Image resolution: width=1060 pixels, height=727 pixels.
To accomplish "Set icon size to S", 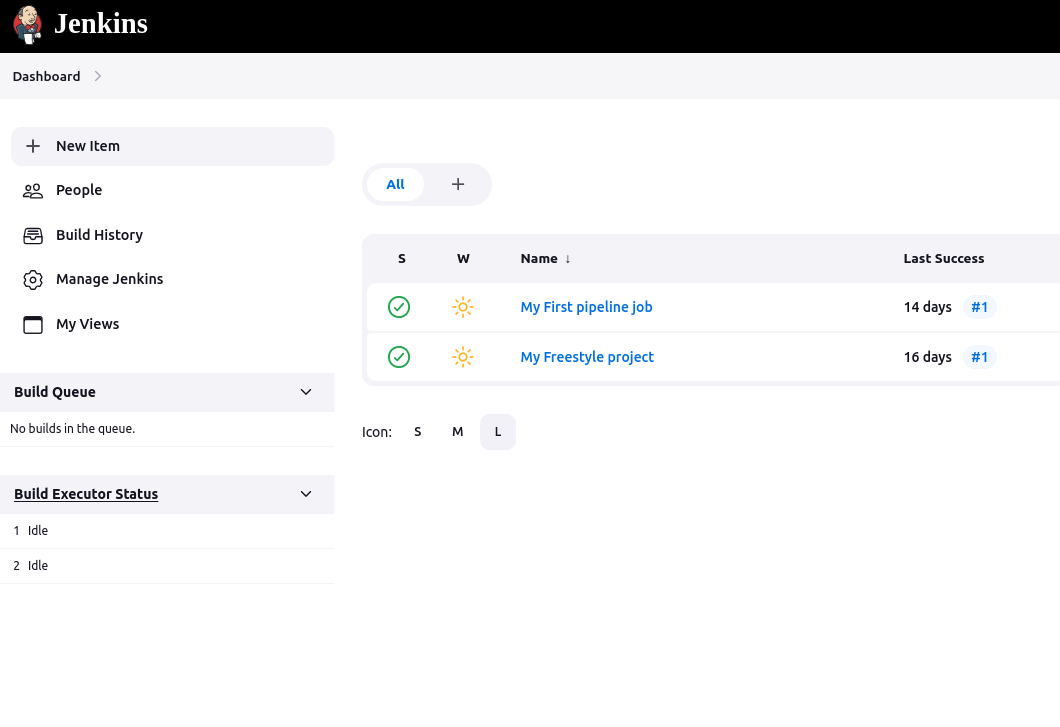I will click(x=418, y=432).
